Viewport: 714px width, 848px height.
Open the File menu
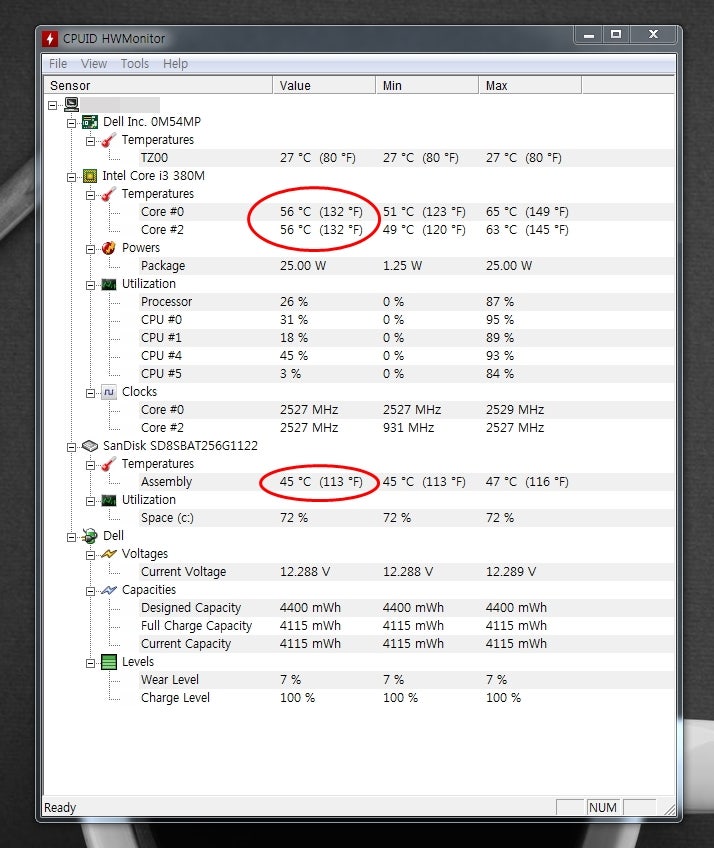(x=58, y=64)
